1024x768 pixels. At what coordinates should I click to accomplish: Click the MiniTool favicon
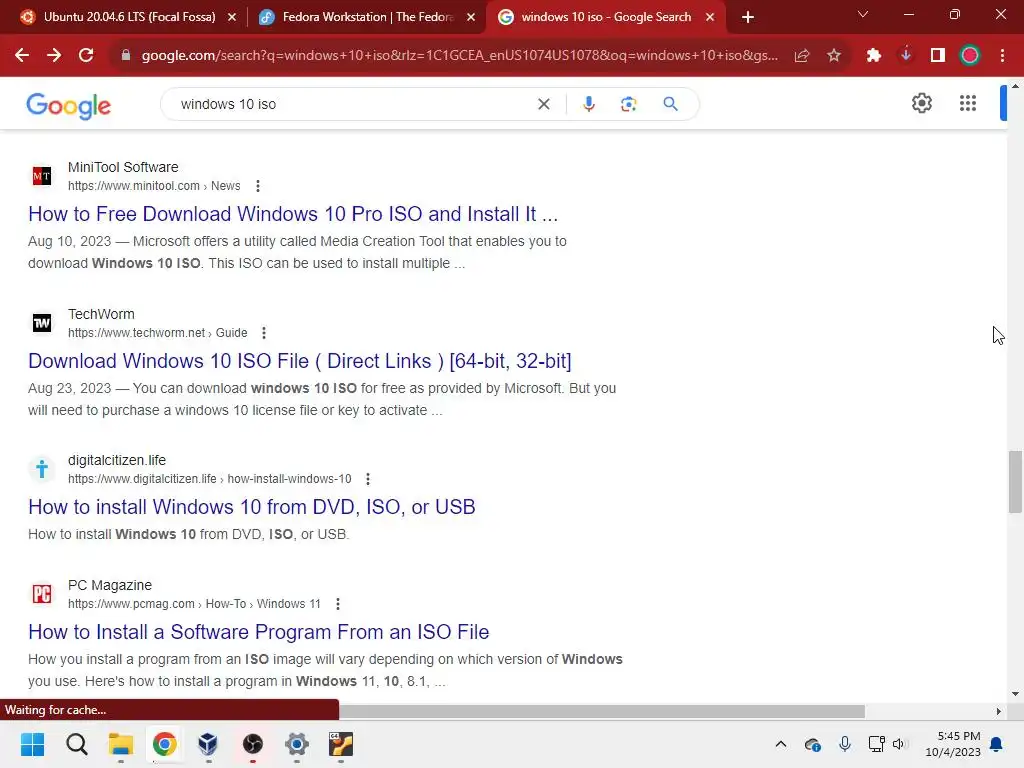click(x=42, y=176)
